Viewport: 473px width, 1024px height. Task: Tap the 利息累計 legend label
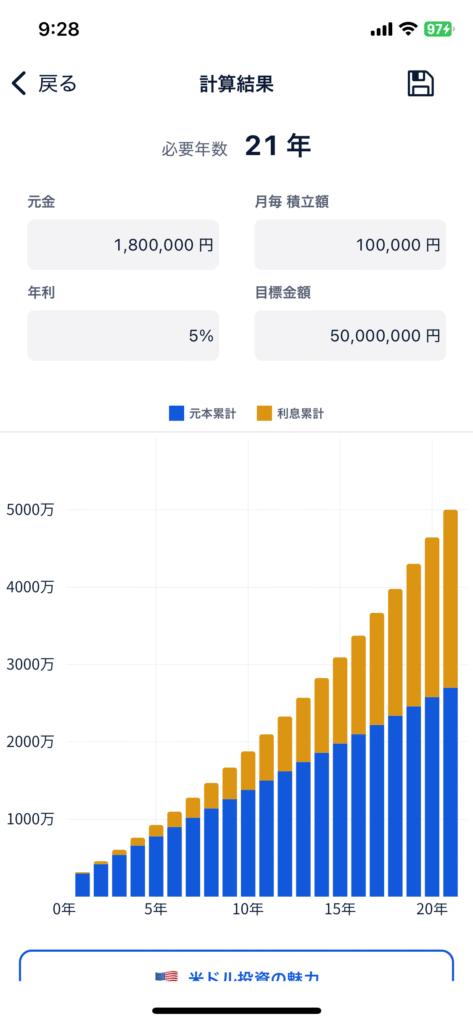pos(301,413)
